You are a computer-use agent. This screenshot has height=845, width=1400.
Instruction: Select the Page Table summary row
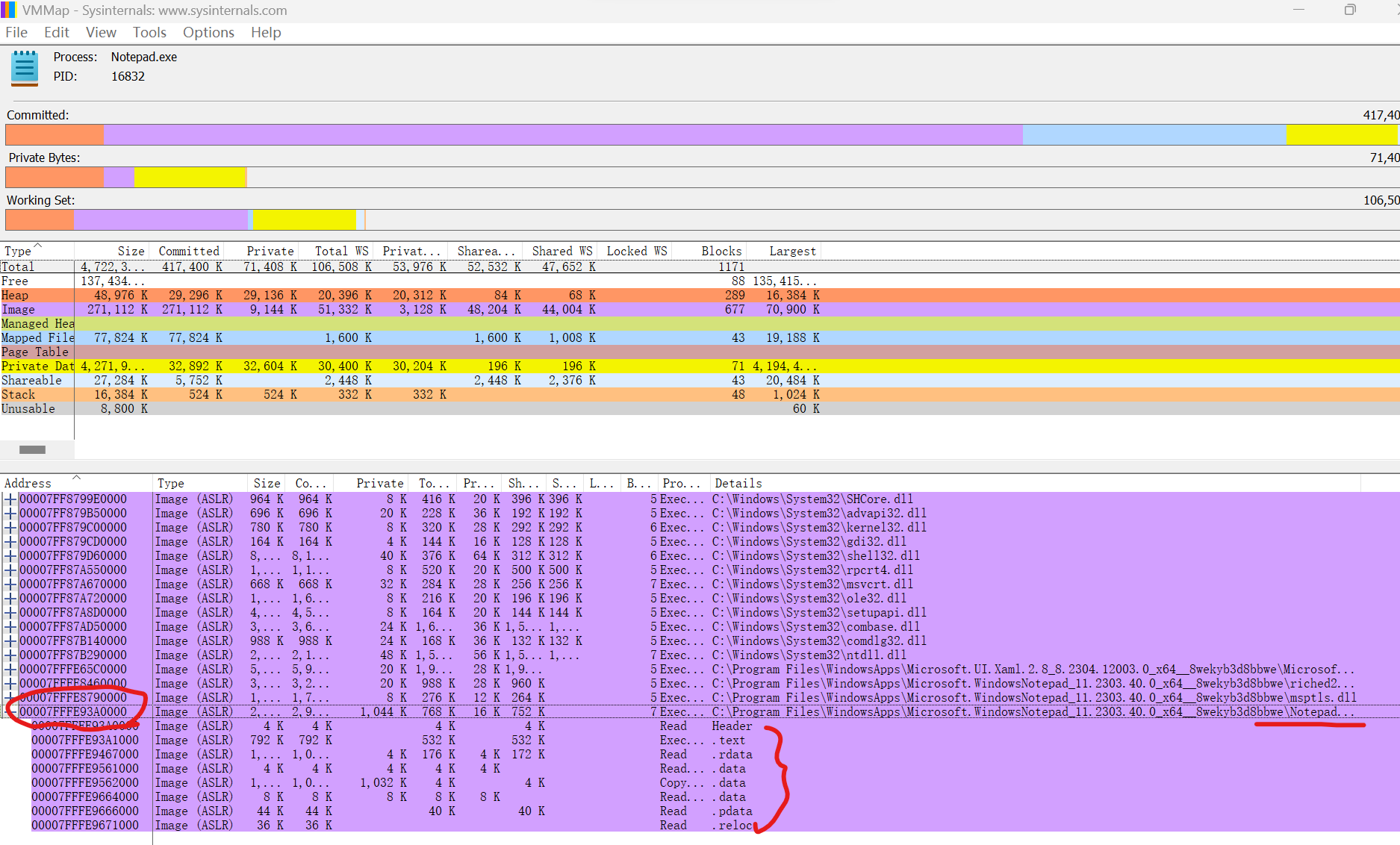click(700, 352)
